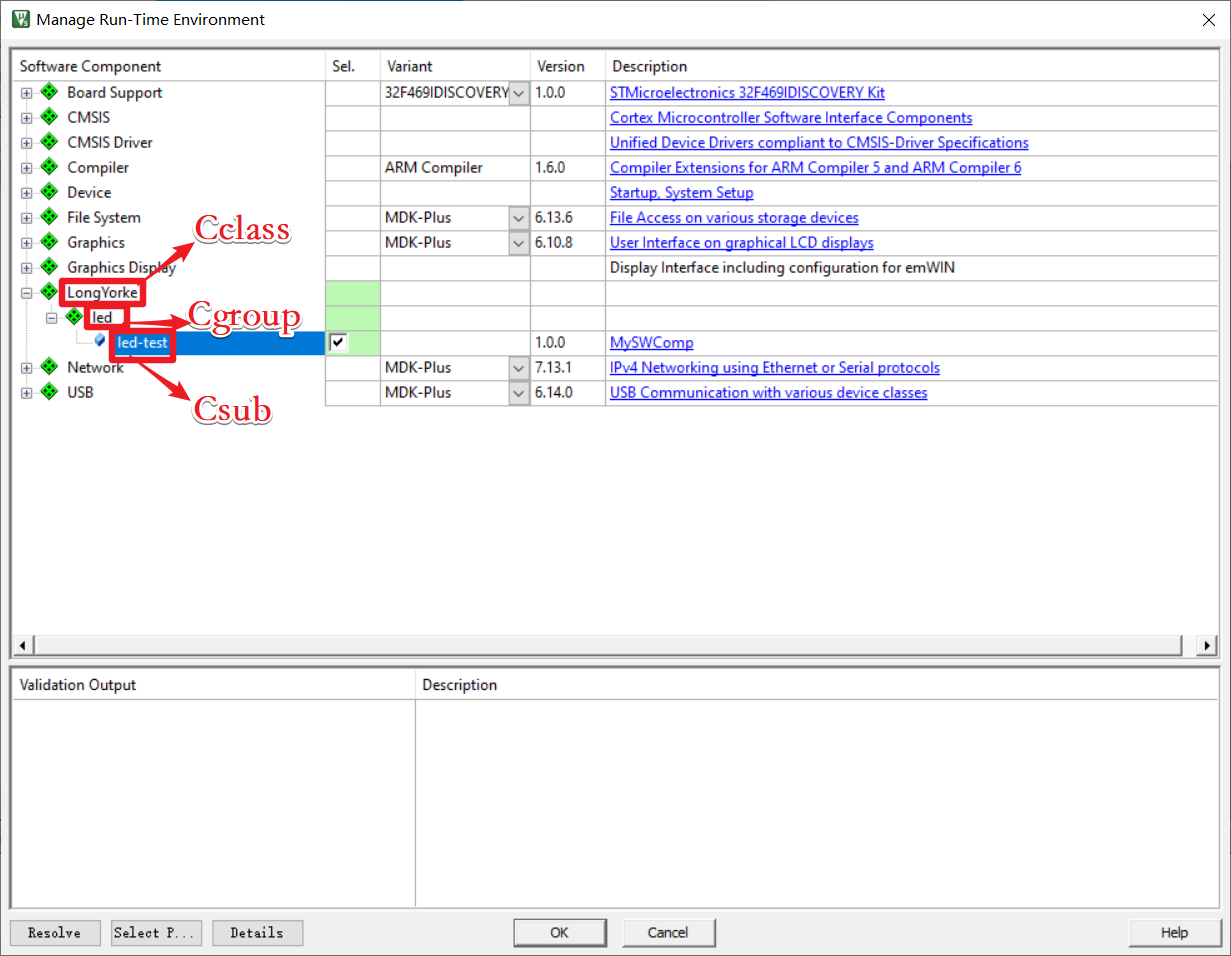Image resolution: width=1231 pixels, height=956 pixels.
Task: Open Startup, System Setup link
Action: pyautogui.click(x=681, y=192)
